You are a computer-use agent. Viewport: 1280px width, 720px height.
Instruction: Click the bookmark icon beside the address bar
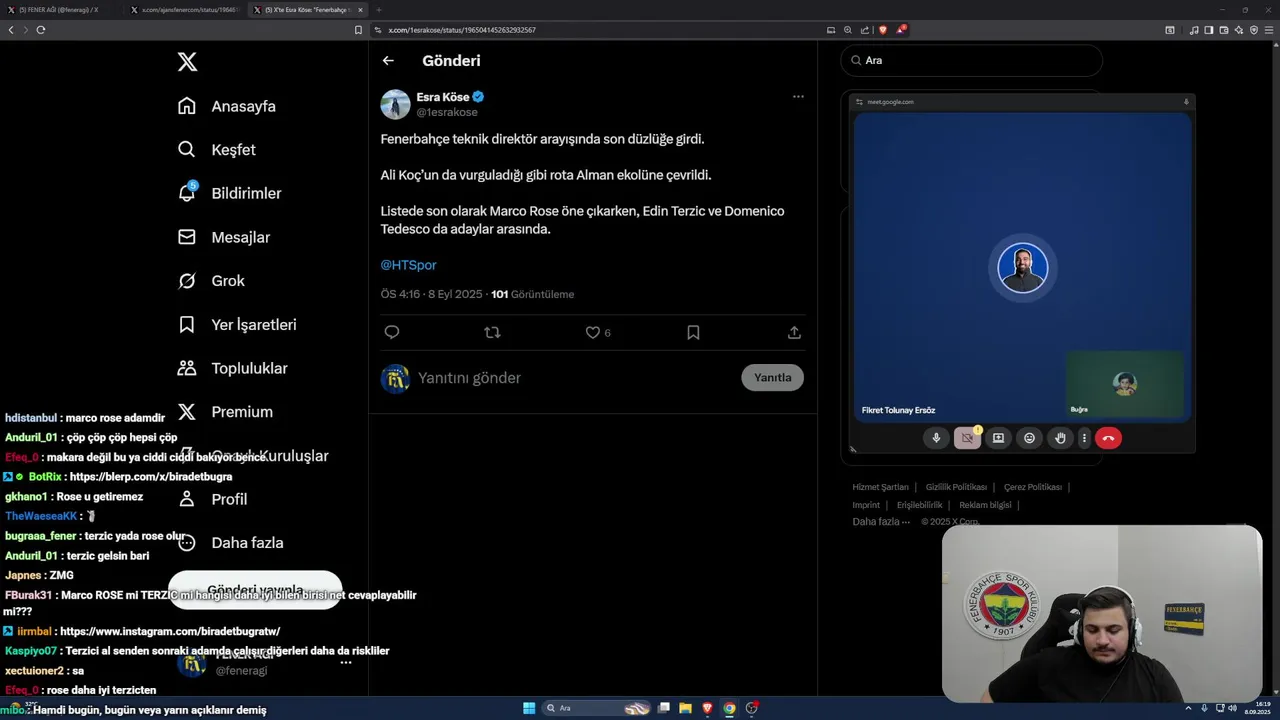359,30
